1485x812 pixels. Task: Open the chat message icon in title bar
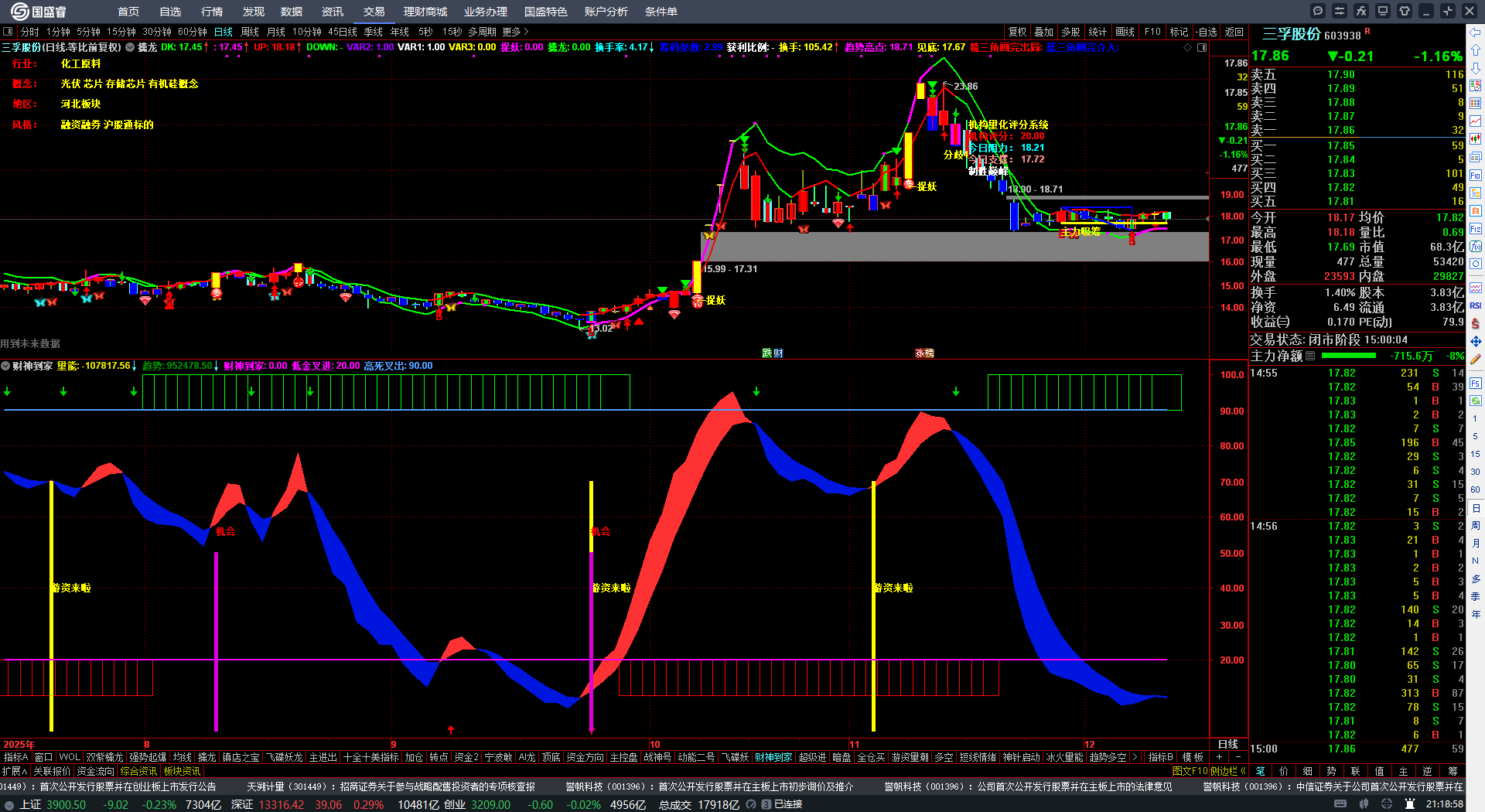click(1318, 11)
